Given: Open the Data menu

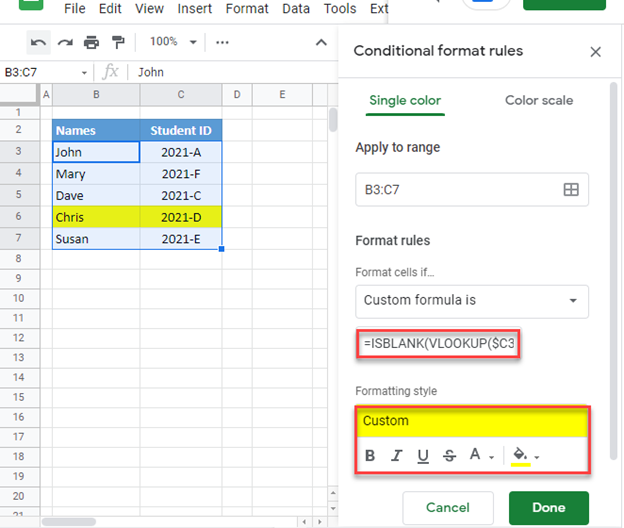Looking at the screenshot, I should coord(296,8).
